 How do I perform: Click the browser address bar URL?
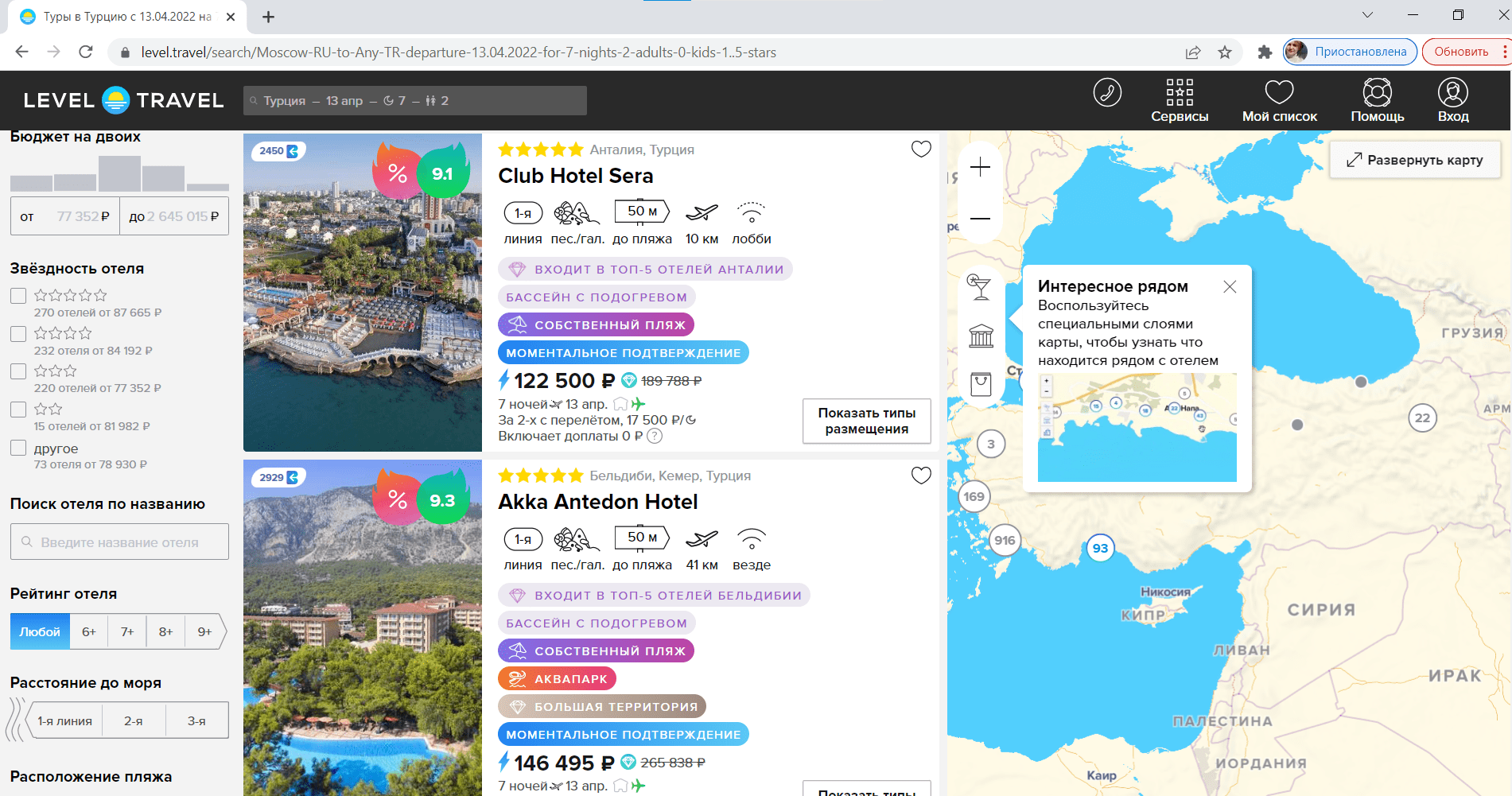pos(458,52)
